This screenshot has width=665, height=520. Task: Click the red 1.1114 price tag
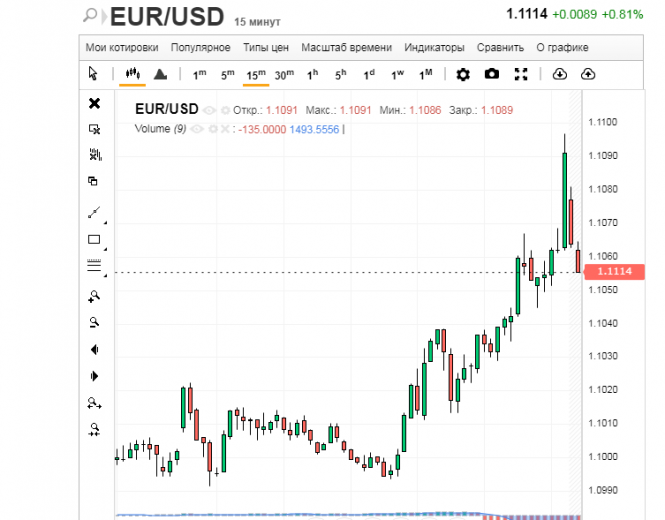(615, 271)
